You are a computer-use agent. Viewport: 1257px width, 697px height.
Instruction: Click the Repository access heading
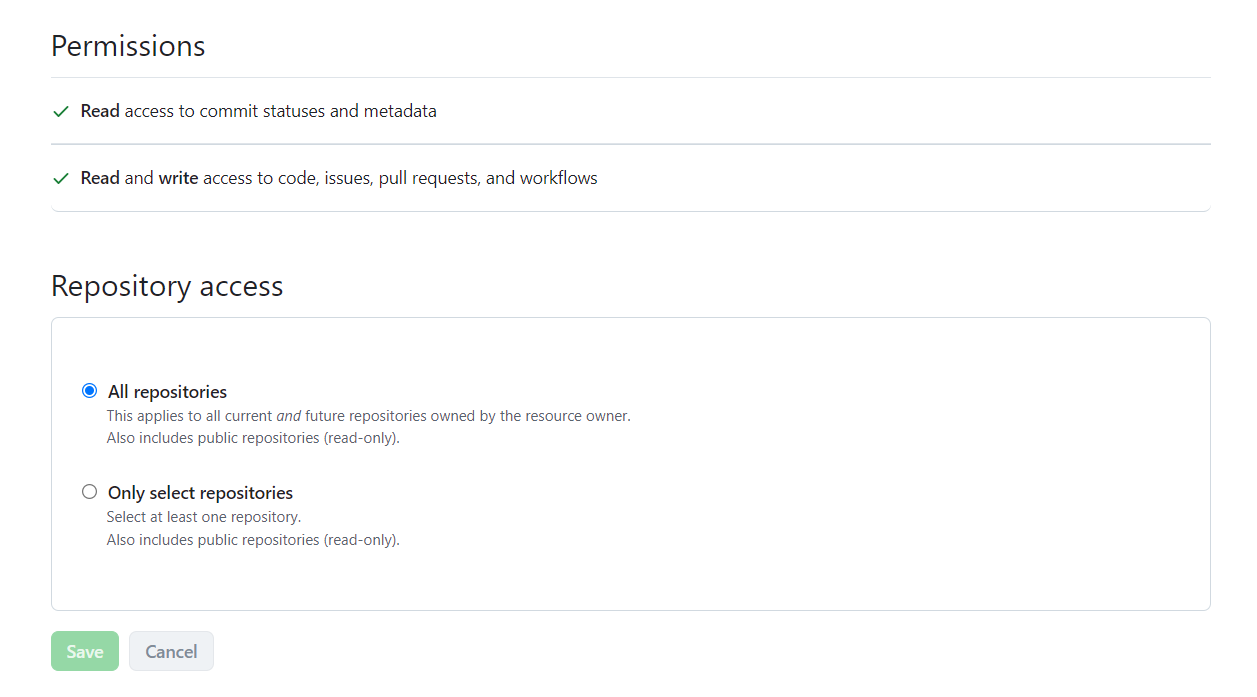coord(166,286)
